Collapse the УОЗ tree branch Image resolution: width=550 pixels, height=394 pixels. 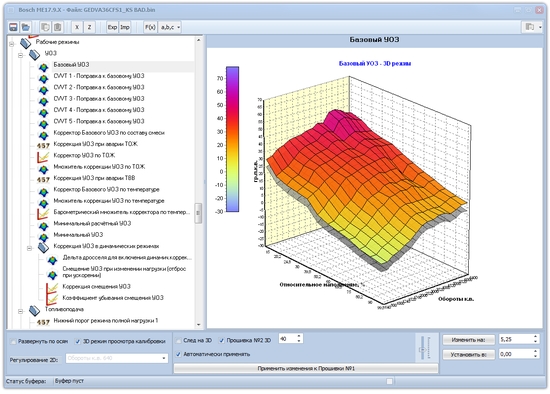pos(20,55)
